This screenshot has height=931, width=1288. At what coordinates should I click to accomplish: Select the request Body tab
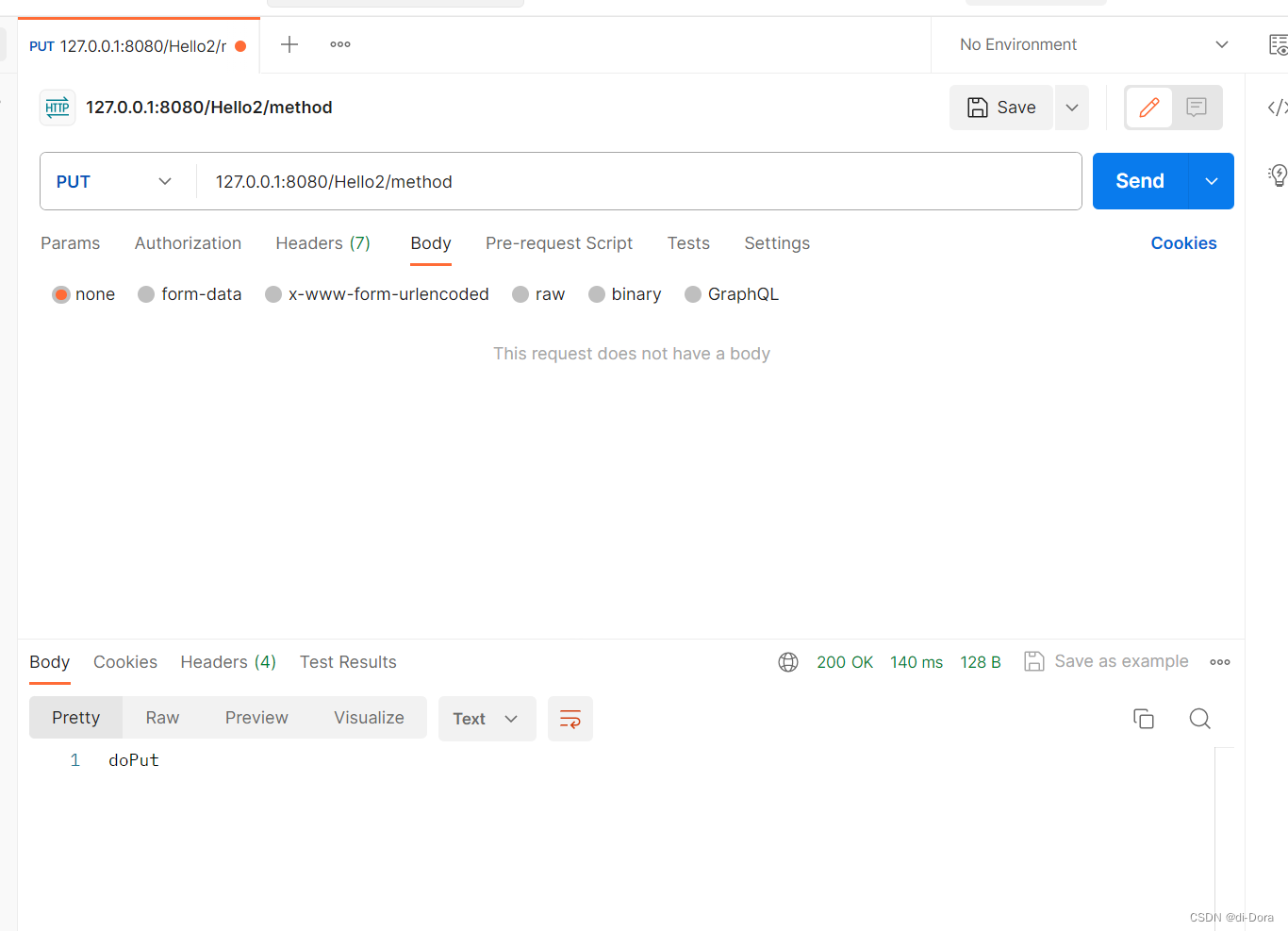(431, 243)
